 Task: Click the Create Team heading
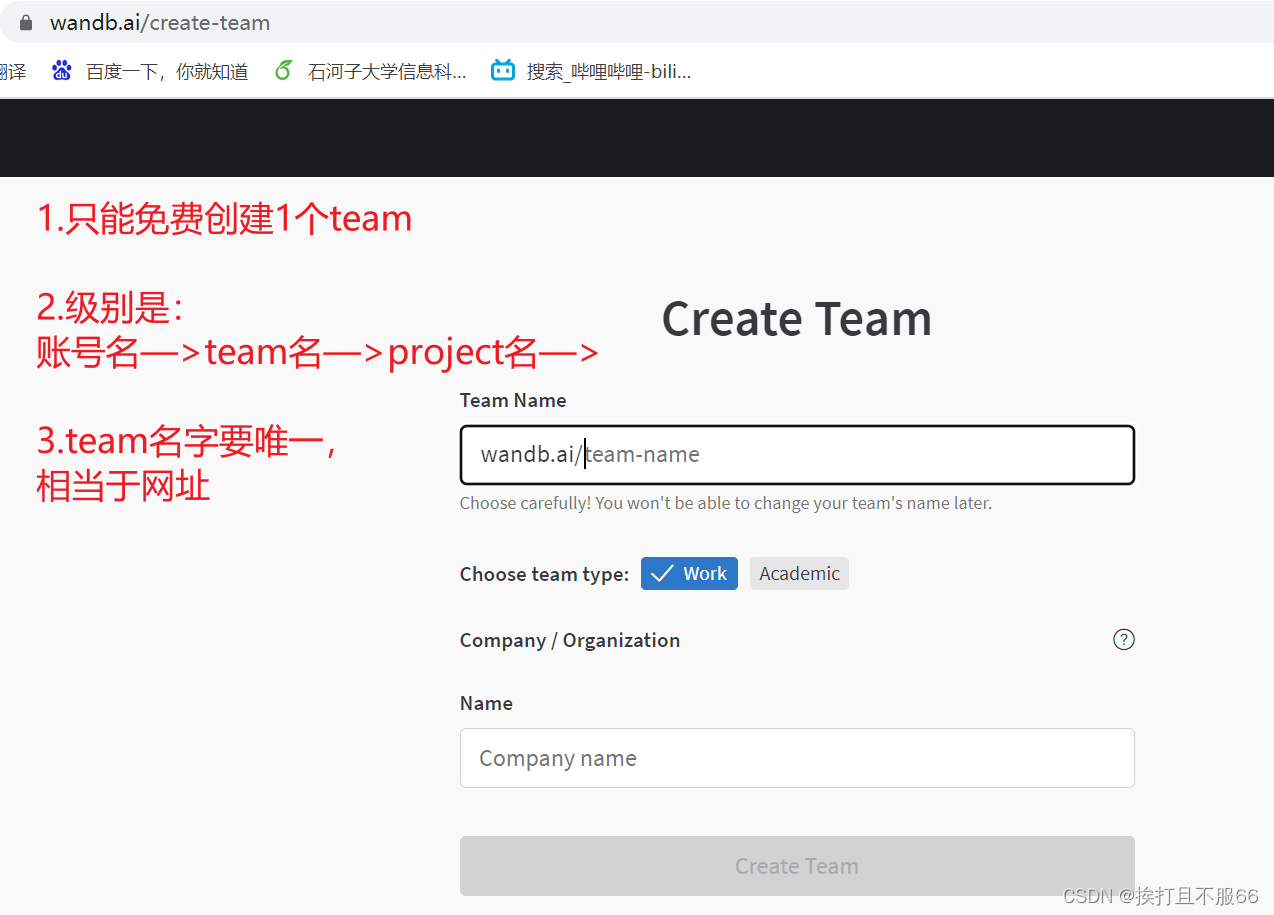(797, 319)
